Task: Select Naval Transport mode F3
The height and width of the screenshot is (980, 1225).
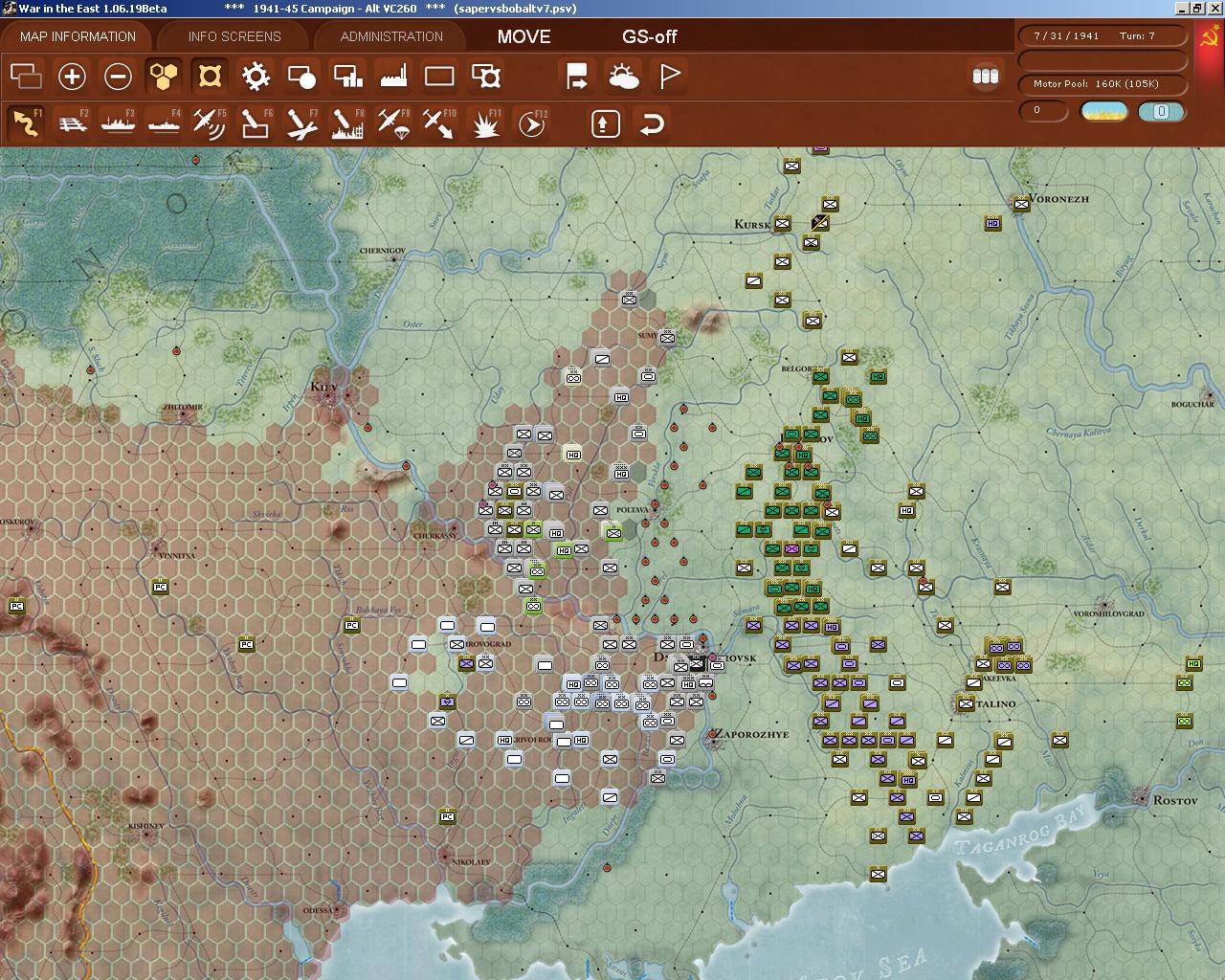Action: click(118, 123)
